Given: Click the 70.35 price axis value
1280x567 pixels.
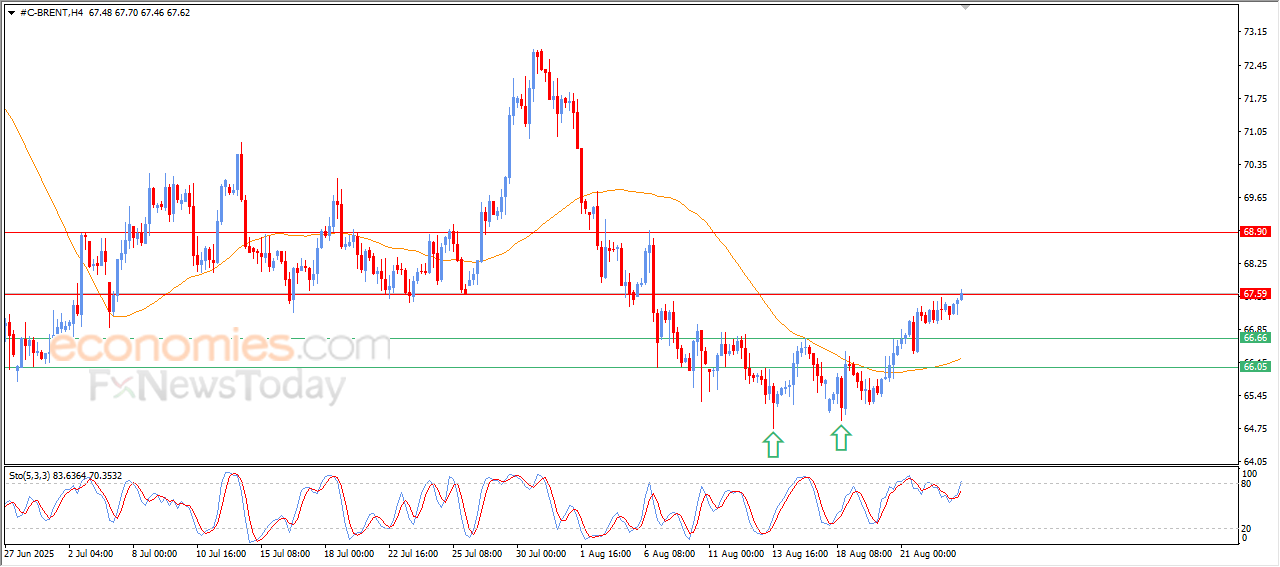Looking at the screenshot, I should click(1255, 164).
